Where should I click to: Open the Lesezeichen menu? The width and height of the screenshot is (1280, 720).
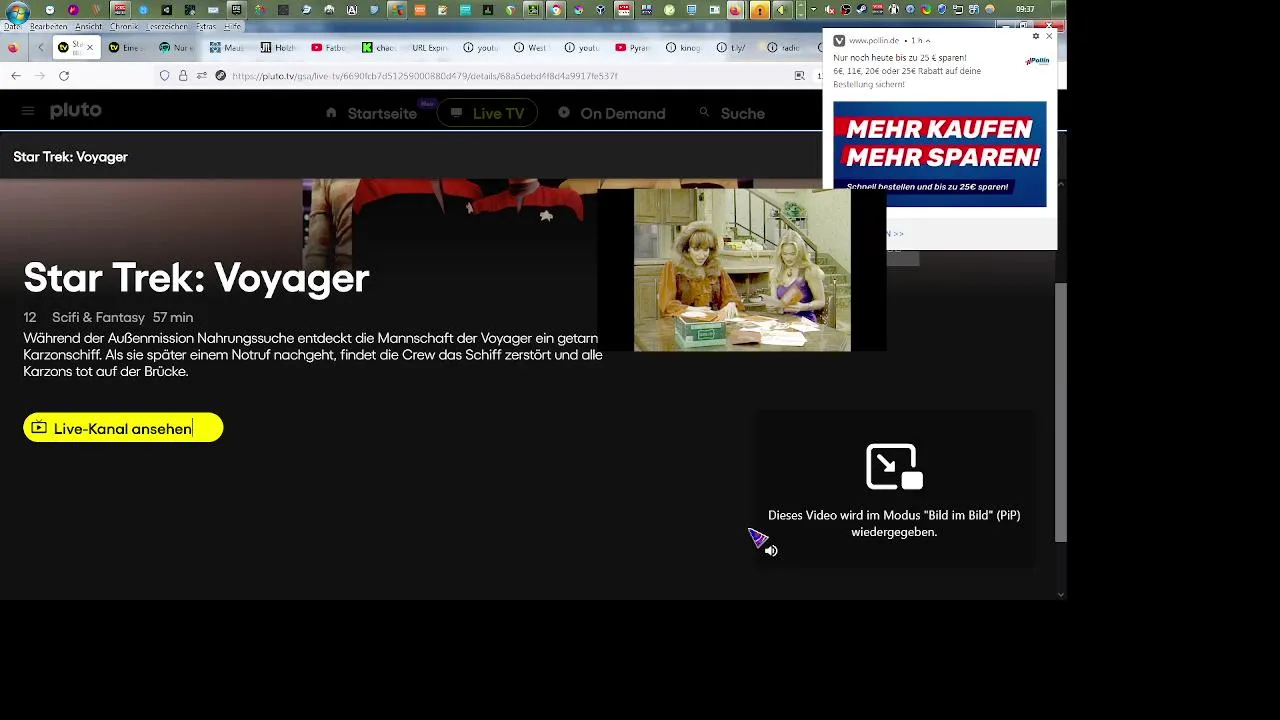coord(167,26)
